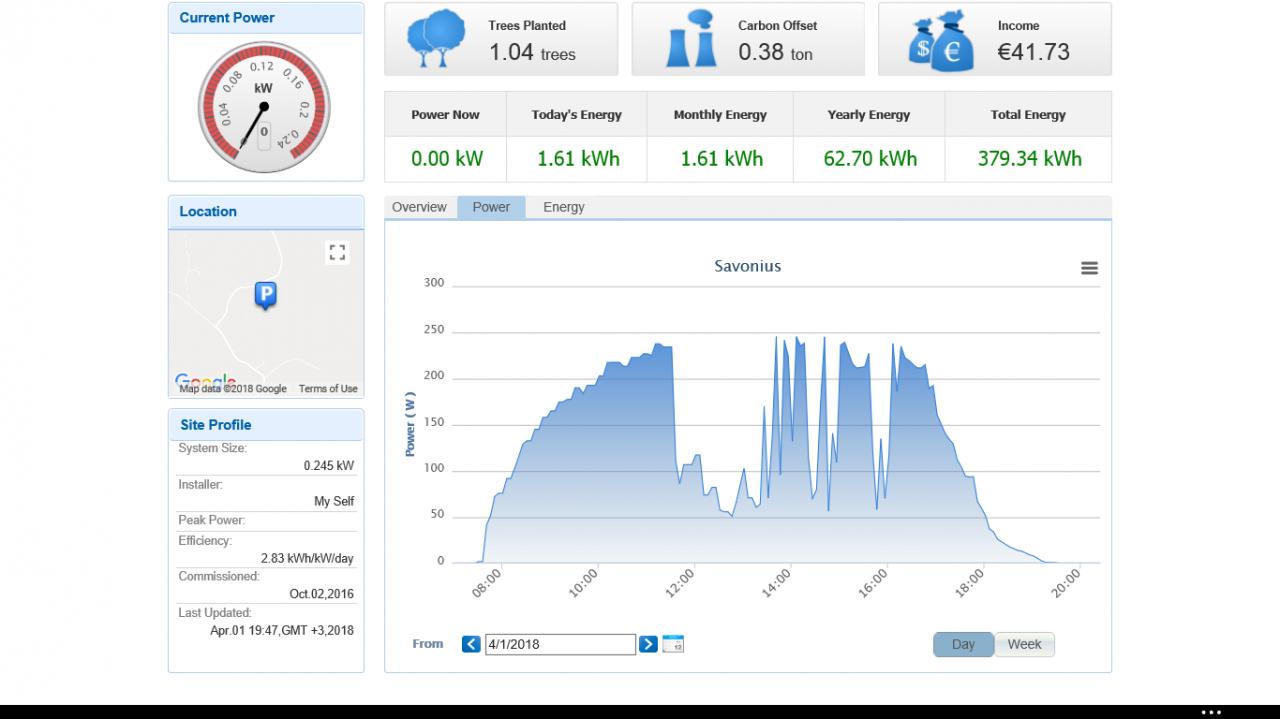Click the Location panel header
This screenshot has width=1280, height=719.
coord(266,212)
